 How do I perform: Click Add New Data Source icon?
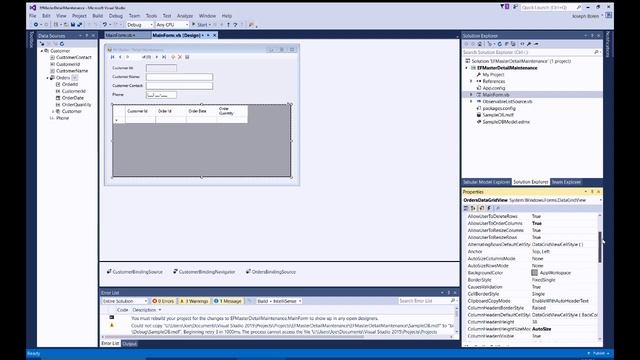point(42,44)
